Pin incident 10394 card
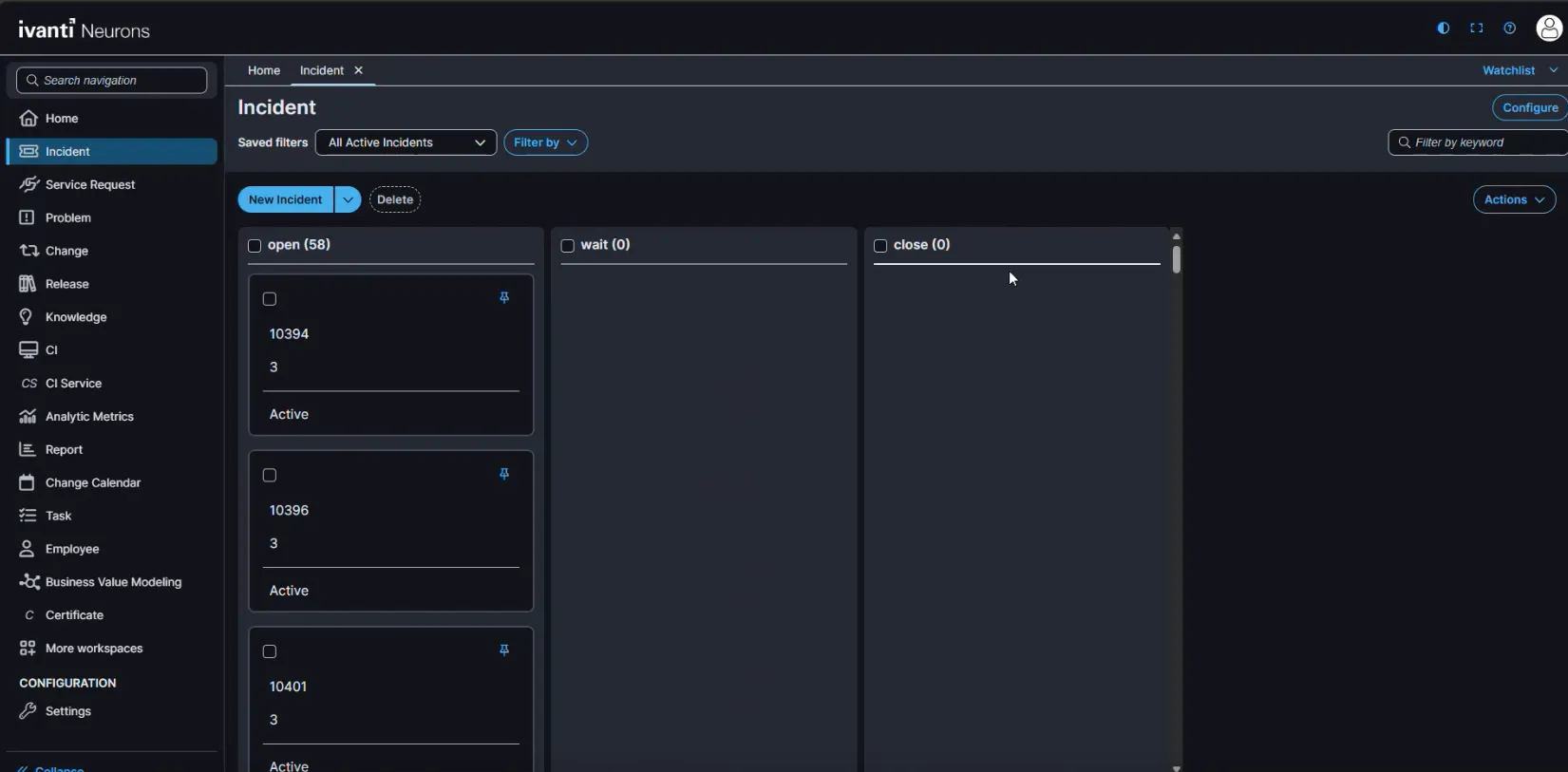1568x772 pixels. (x=504, y=298)
